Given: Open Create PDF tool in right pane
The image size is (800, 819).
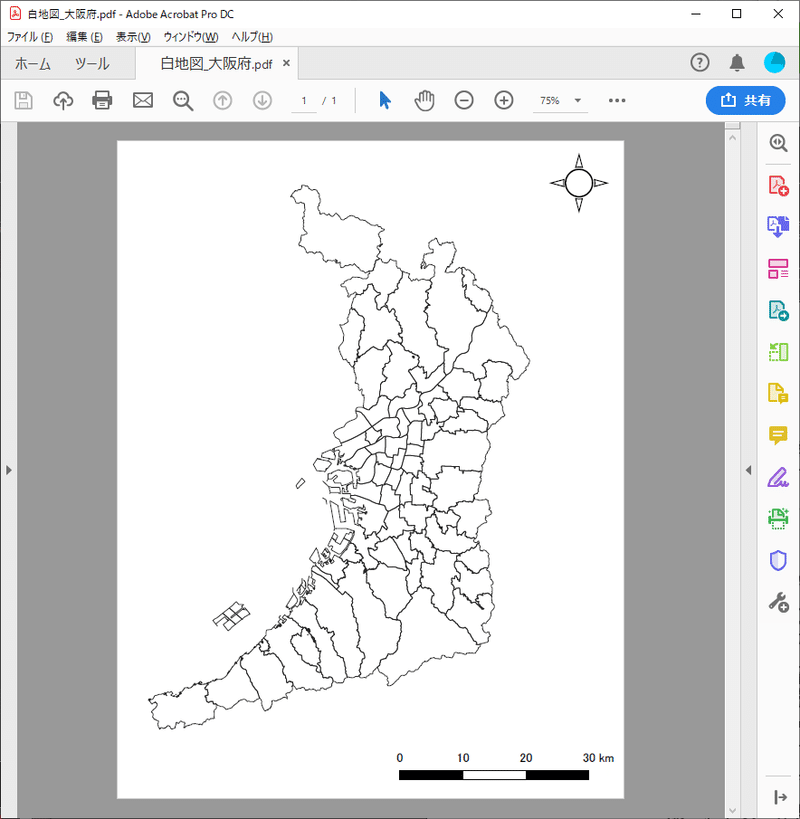Looking at the screenshot, I should [x=778, y=185].
